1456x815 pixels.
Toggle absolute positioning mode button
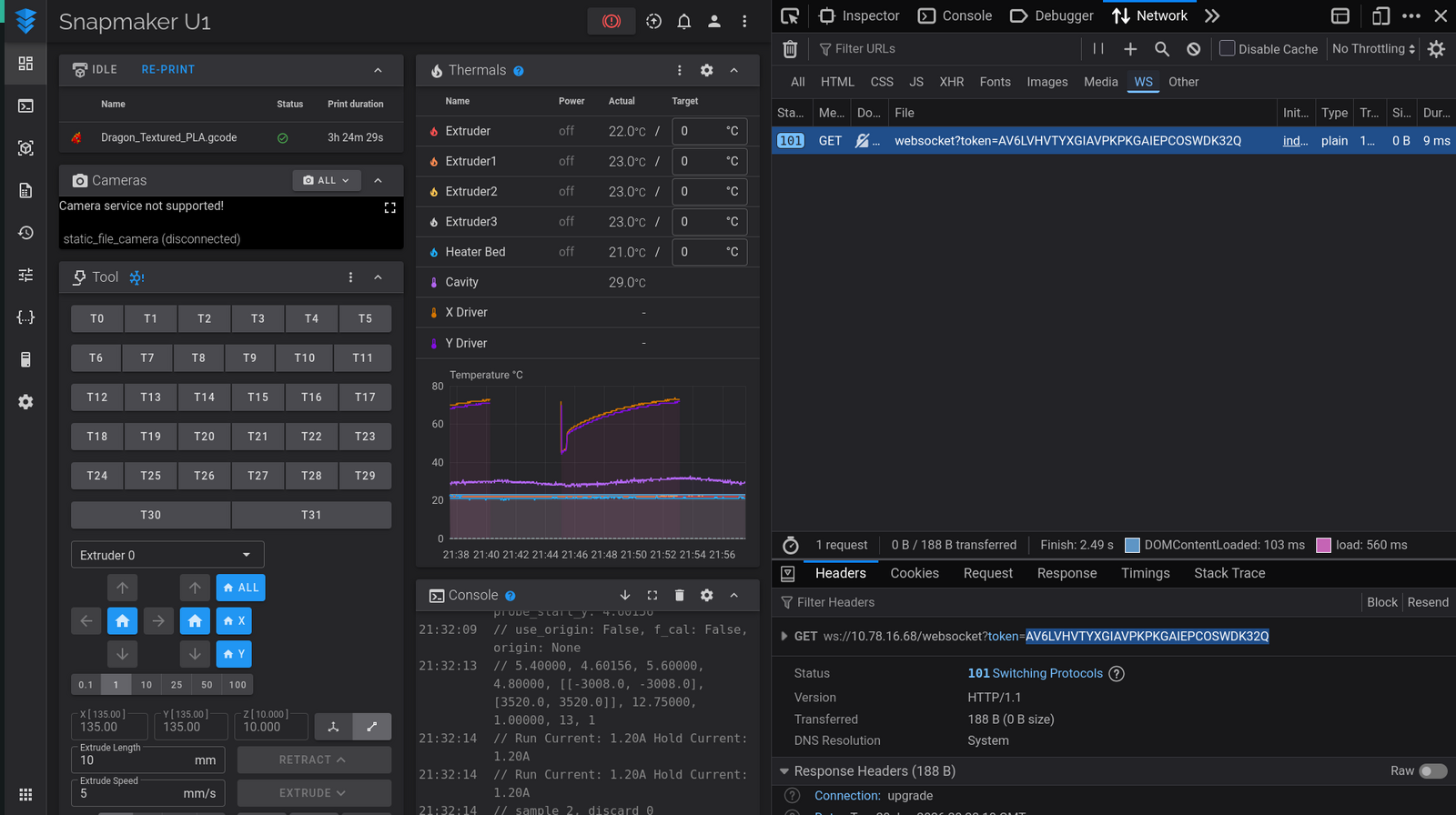(334, 727)
